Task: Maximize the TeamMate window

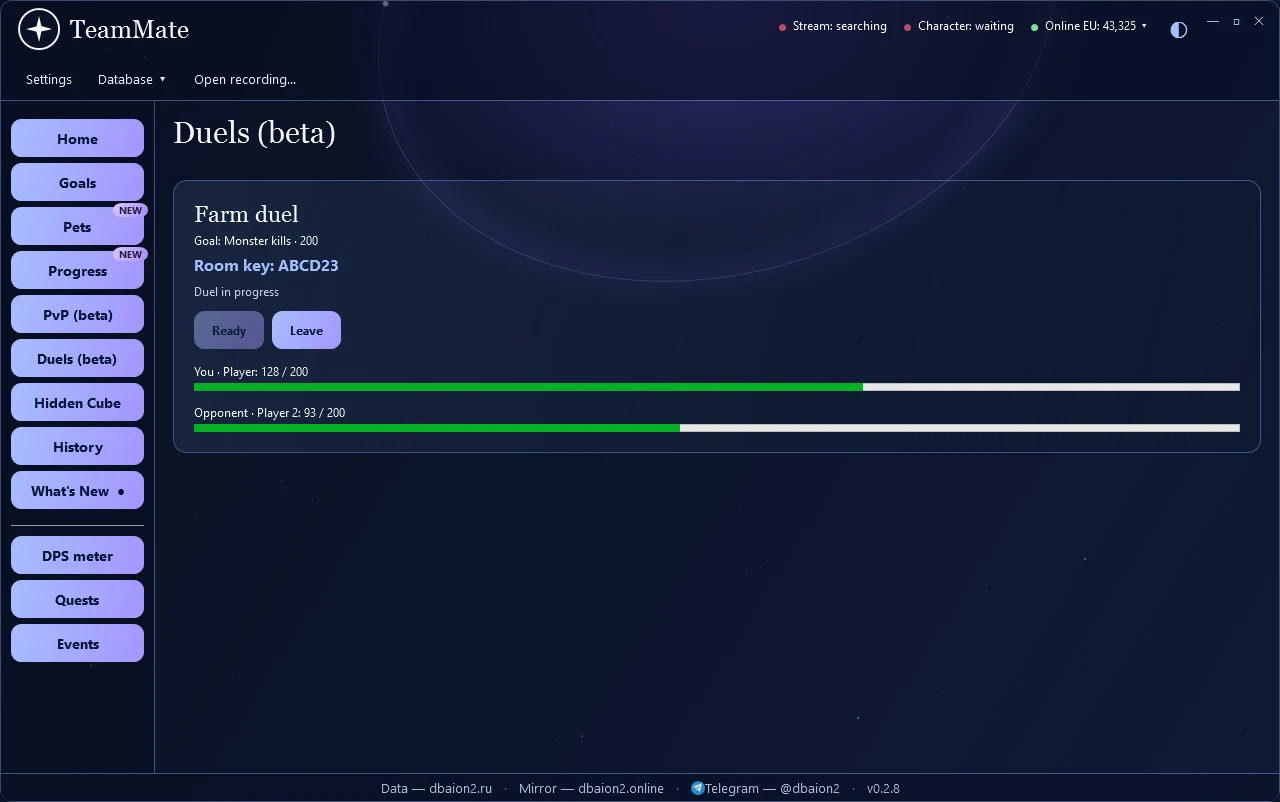Action: point(1236,21)
